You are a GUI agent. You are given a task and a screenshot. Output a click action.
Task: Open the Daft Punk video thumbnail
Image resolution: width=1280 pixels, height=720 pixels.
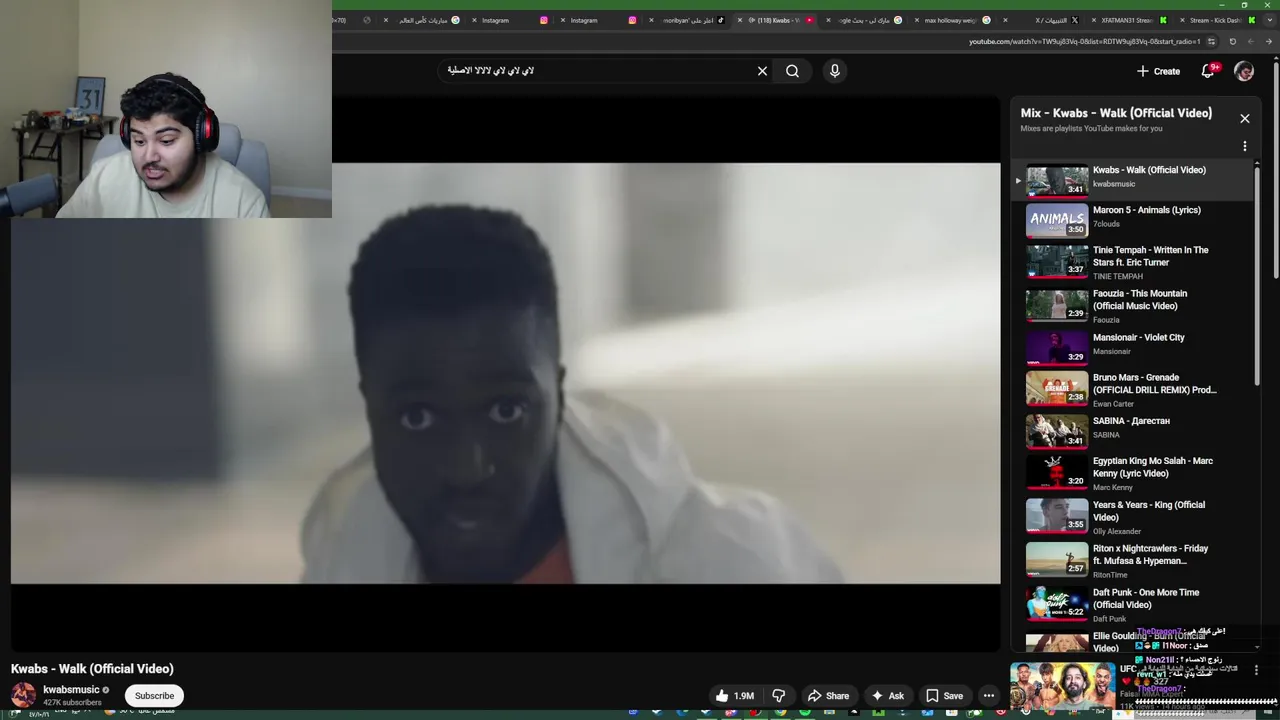click(1057, 603)
